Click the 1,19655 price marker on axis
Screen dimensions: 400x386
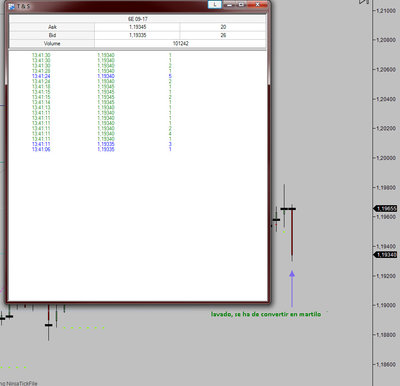click(x=386, y=209)
